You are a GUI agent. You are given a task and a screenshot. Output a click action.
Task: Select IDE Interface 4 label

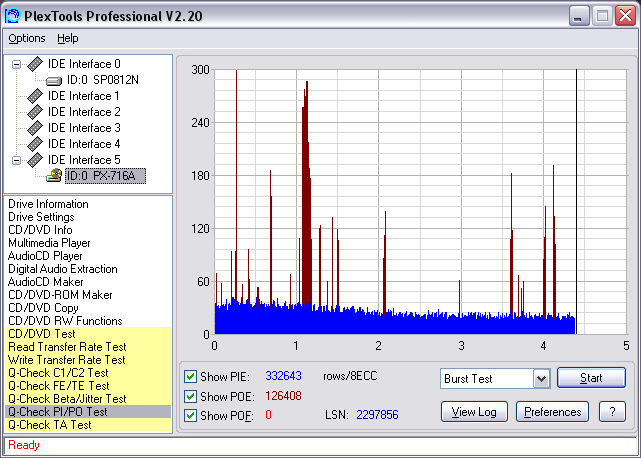point(84,144)
